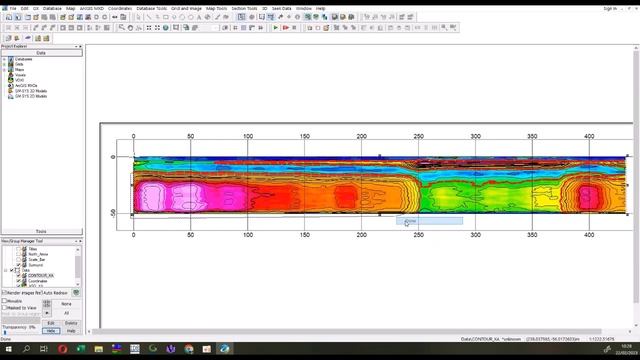Open the Database menu

point(52,8)
